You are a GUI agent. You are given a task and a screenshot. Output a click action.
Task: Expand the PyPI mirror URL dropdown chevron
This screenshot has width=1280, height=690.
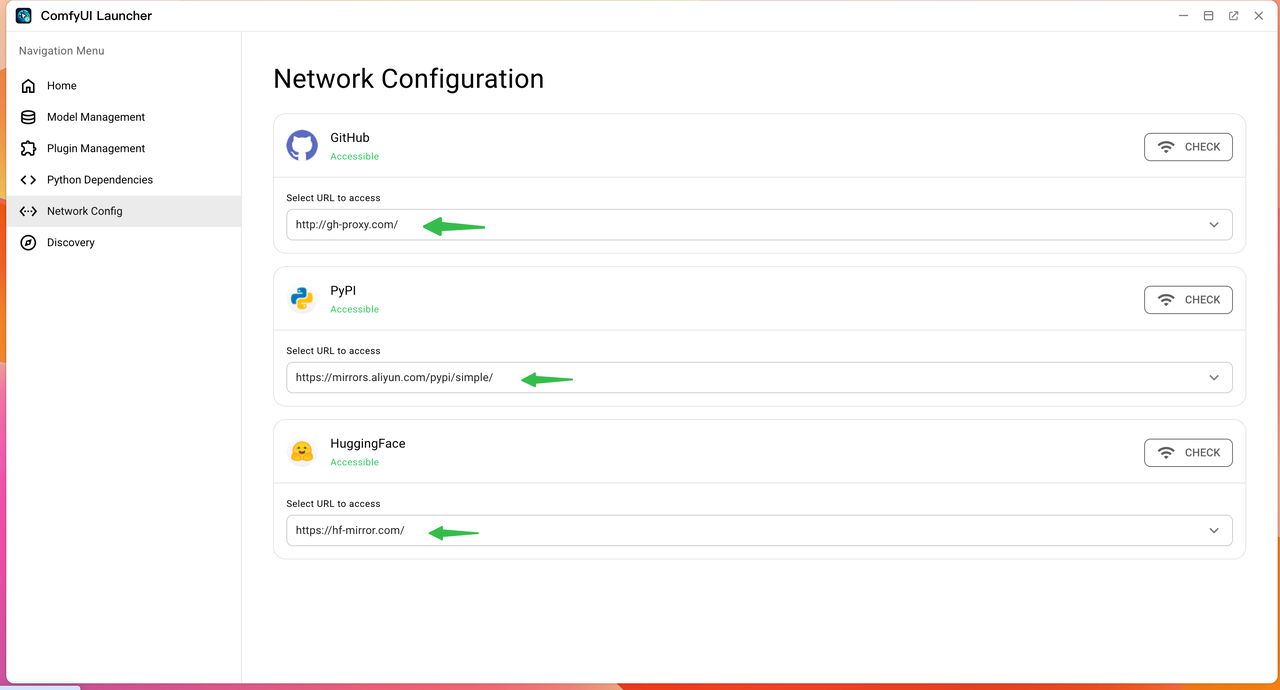[x=1213, y=378]
